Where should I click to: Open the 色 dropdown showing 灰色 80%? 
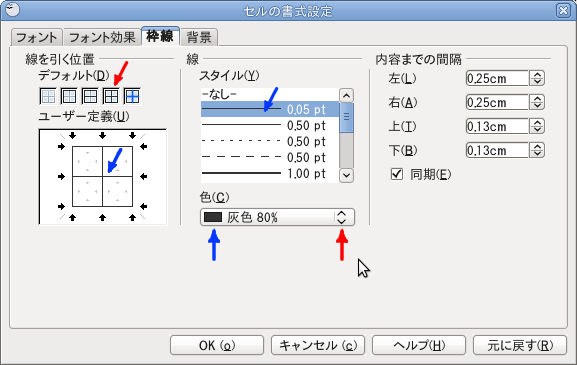coord(277,217)
